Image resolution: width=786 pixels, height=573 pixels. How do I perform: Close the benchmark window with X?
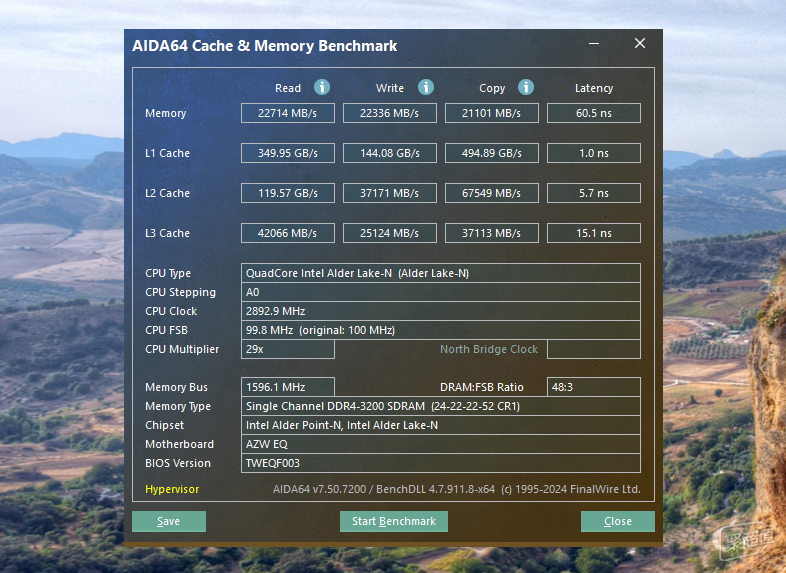click(x=640, y=44)
